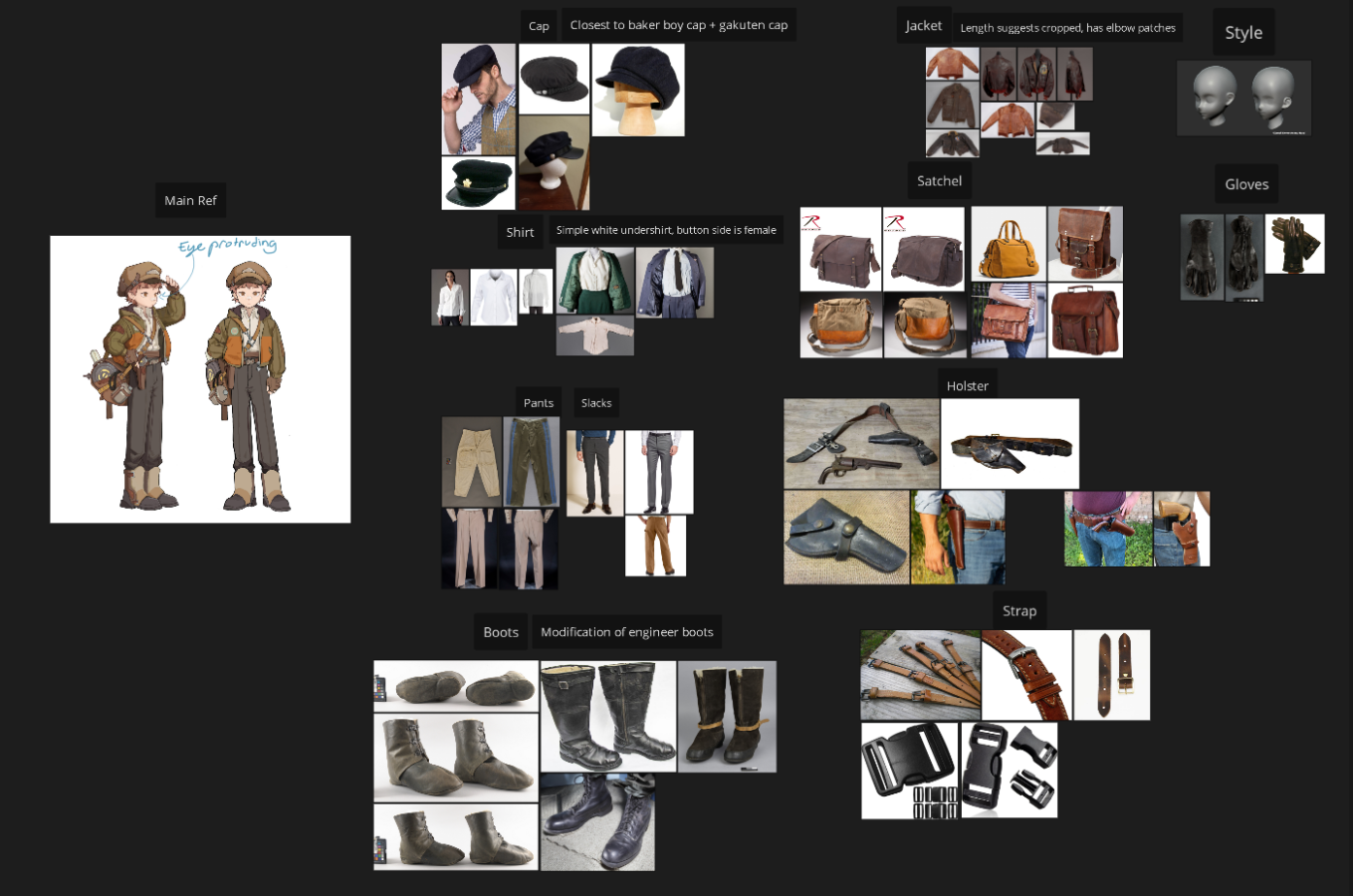Select the dark flap holster on burlap
This screenshot has height=896, width=1353.
(x=847, y=537)
